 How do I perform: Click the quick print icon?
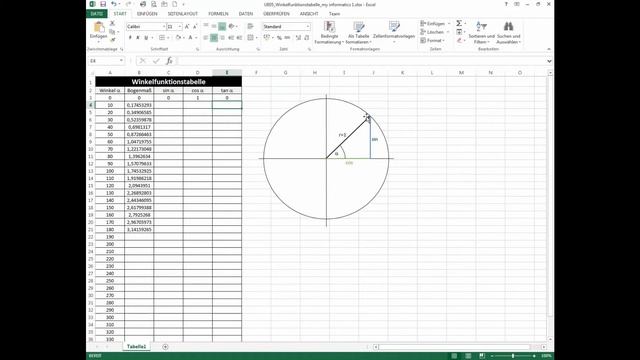click(x=142, y=4)
